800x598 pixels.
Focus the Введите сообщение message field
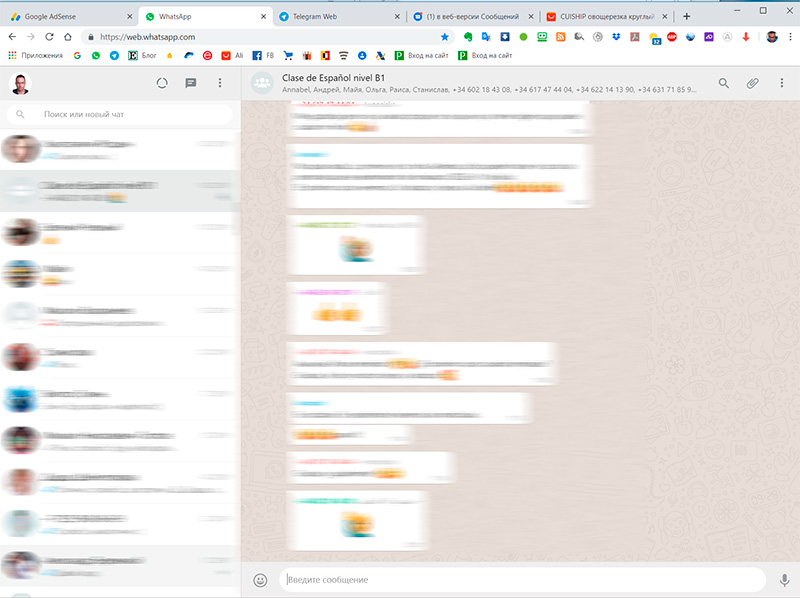click(x=520, y=579)
